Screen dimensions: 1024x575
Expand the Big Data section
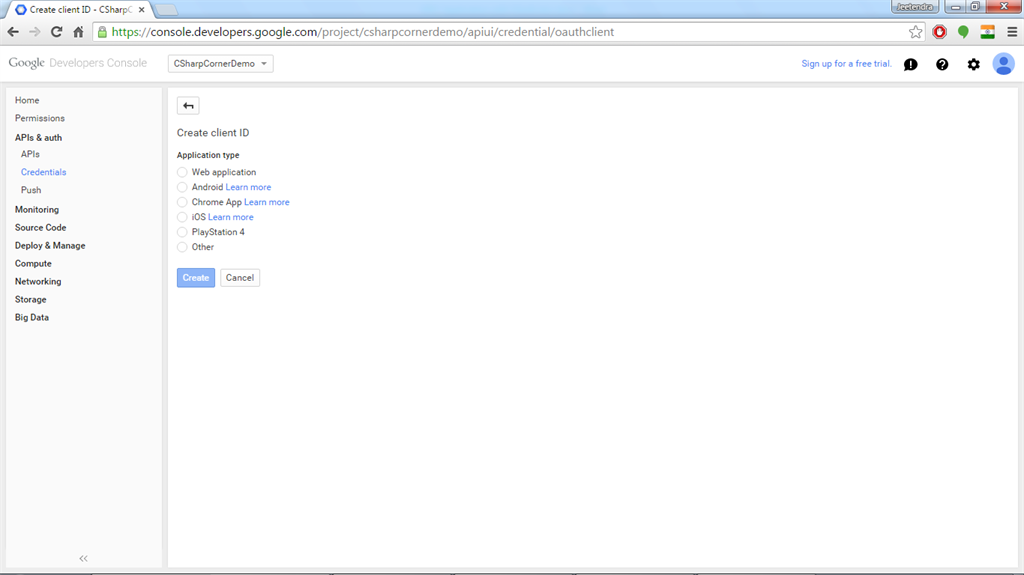point(32,318)
